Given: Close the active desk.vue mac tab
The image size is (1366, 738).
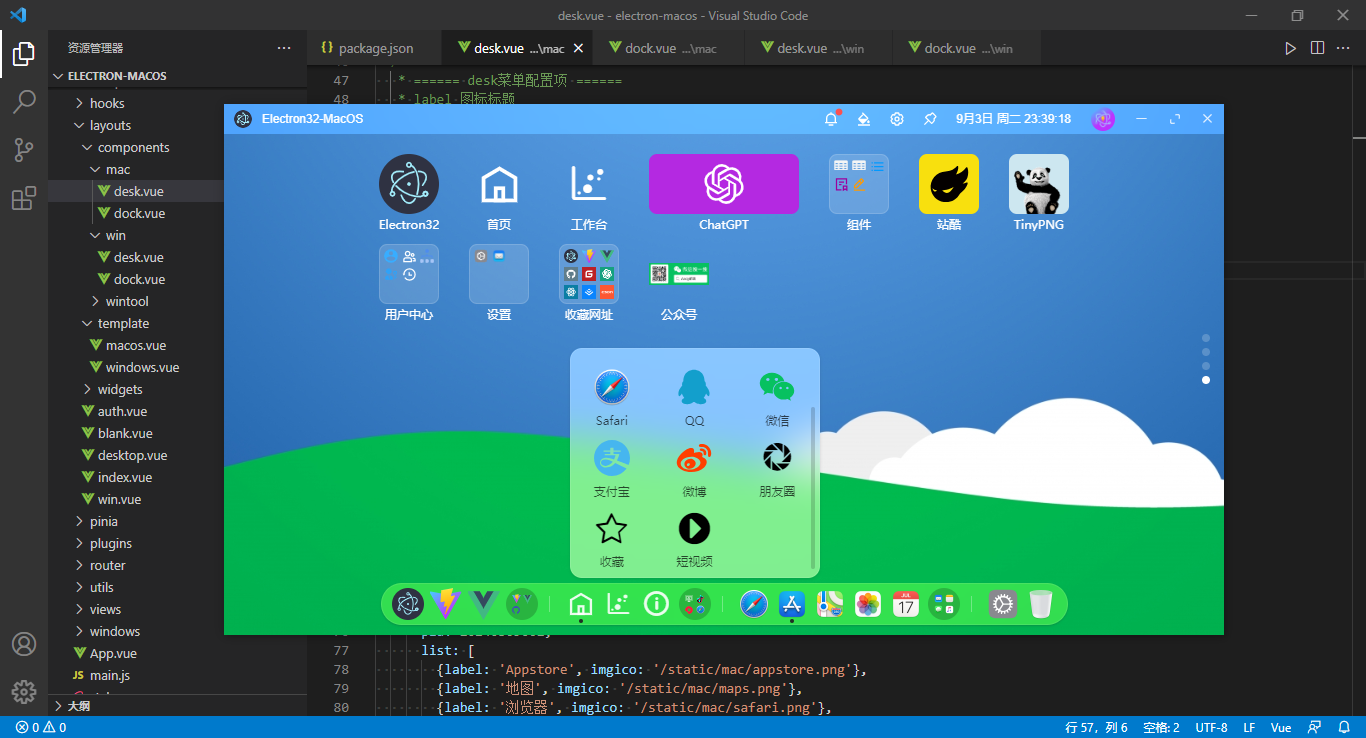Looking at the screenshot, I should click(x=577, y=48).
